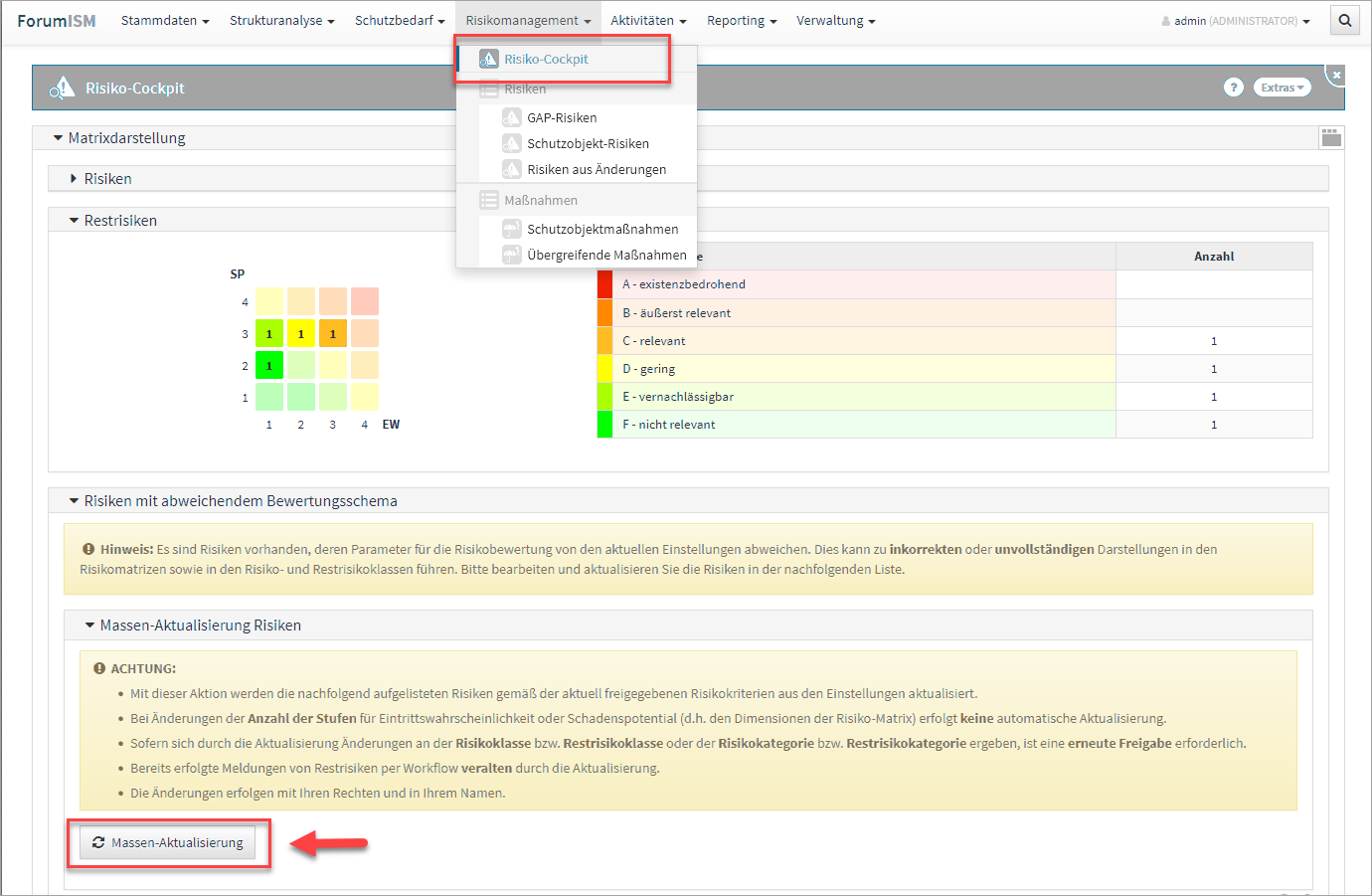Collapse the Restrisiken section
The height and width of the screenshot is (896, 1372).
(x=119, y=221)
